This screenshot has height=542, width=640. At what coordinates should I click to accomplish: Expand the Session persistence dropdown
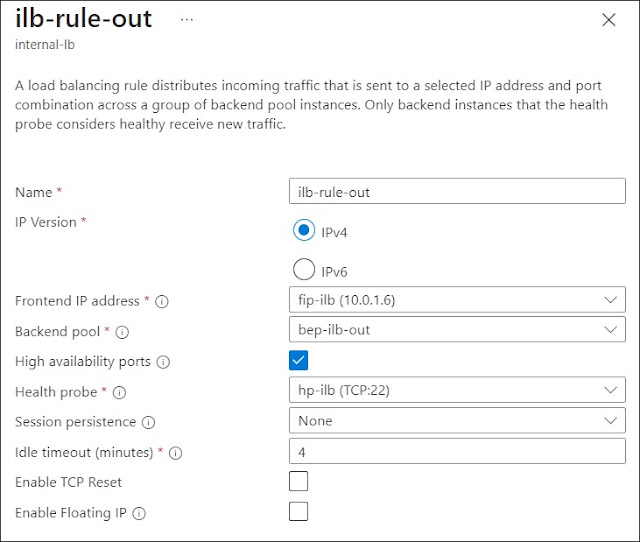456,420
